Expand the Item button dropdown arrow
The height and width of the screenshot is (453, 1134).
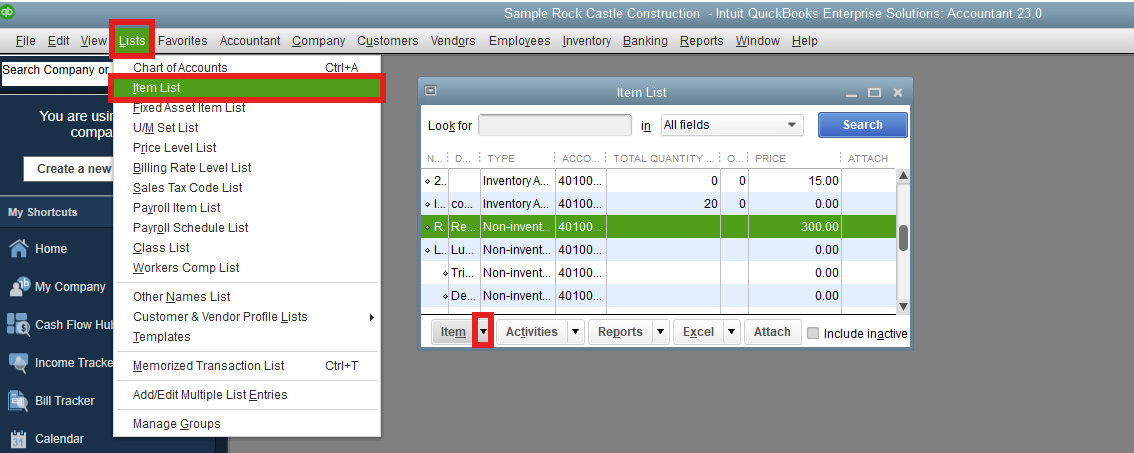pyautogui.click(x=483, y=332)
